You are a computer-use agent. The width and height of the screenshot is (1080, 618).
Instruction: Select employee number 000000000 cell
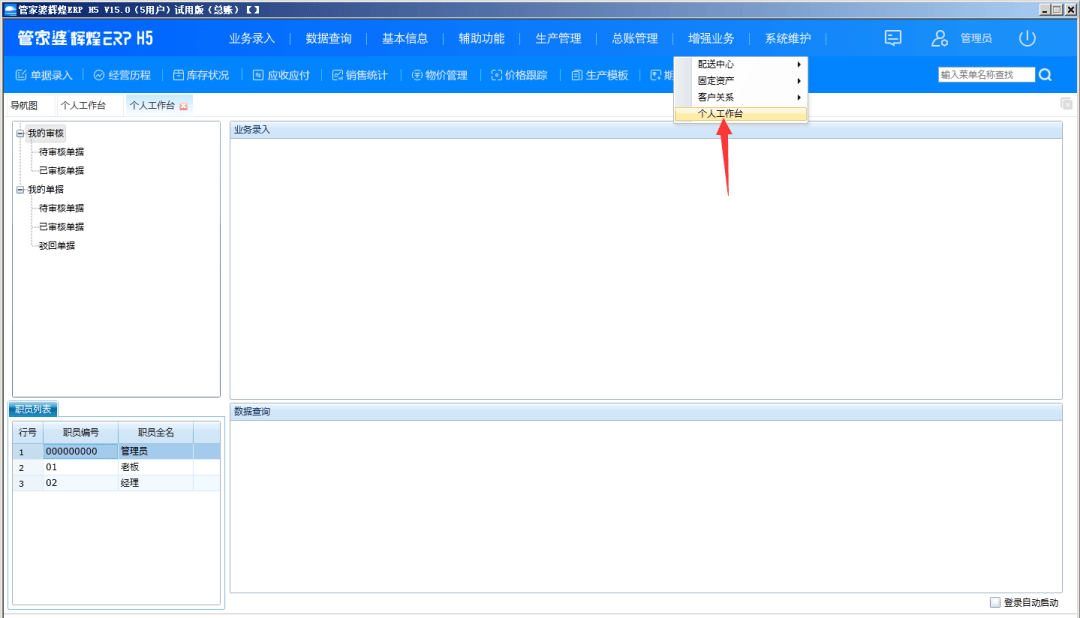pyautogui.click(x=81, y=451)
